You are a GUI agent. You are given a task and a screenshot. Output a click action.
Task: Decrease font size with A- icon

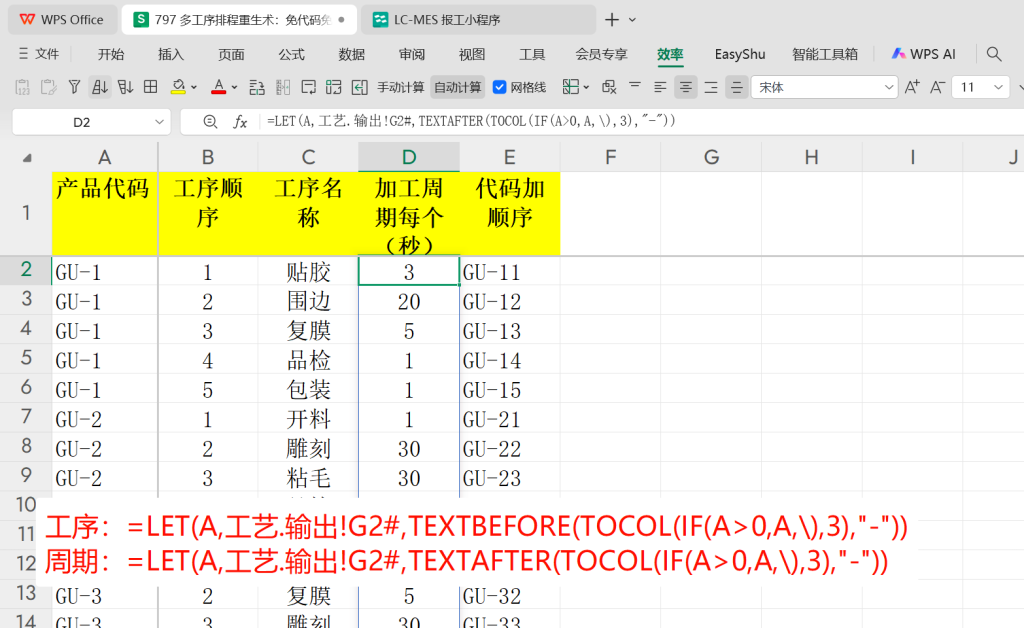point(938,87)
